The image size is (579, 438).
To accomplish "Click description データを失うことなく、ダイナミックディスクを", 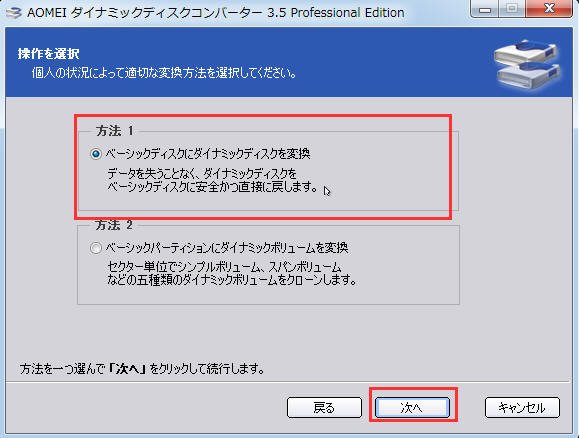I will (202, 174).
